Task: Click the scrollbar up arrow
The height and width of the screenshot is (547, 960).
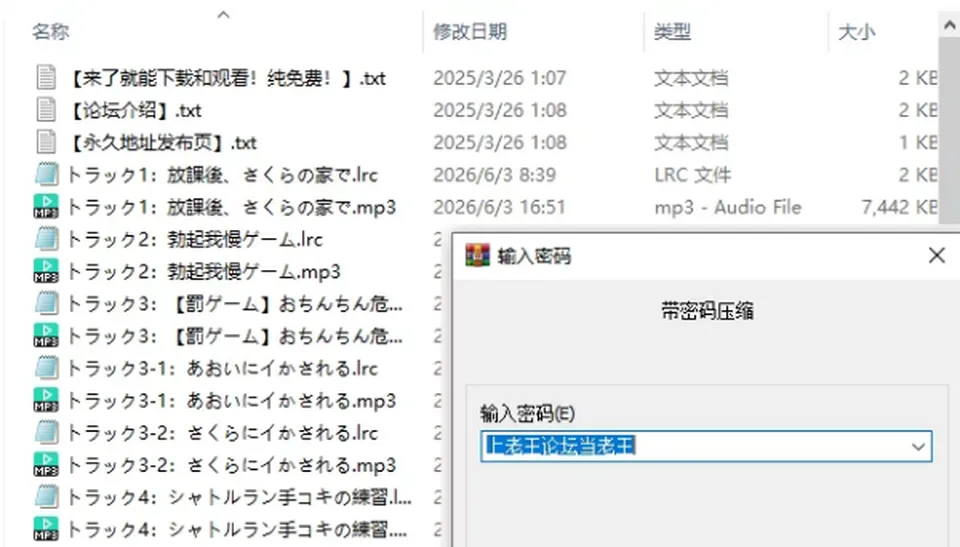Action: pos(949,26)
